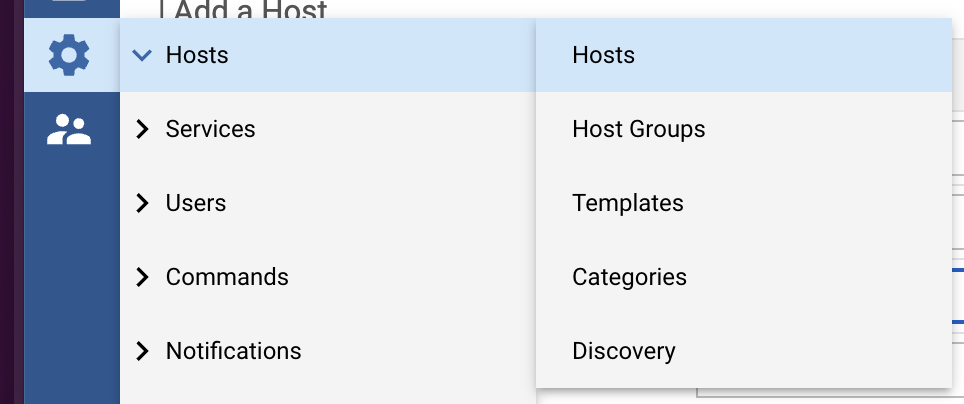Select the Hosts label in left menu
Viewport: 964px width, 404px height.
click(x=197, y=55)
